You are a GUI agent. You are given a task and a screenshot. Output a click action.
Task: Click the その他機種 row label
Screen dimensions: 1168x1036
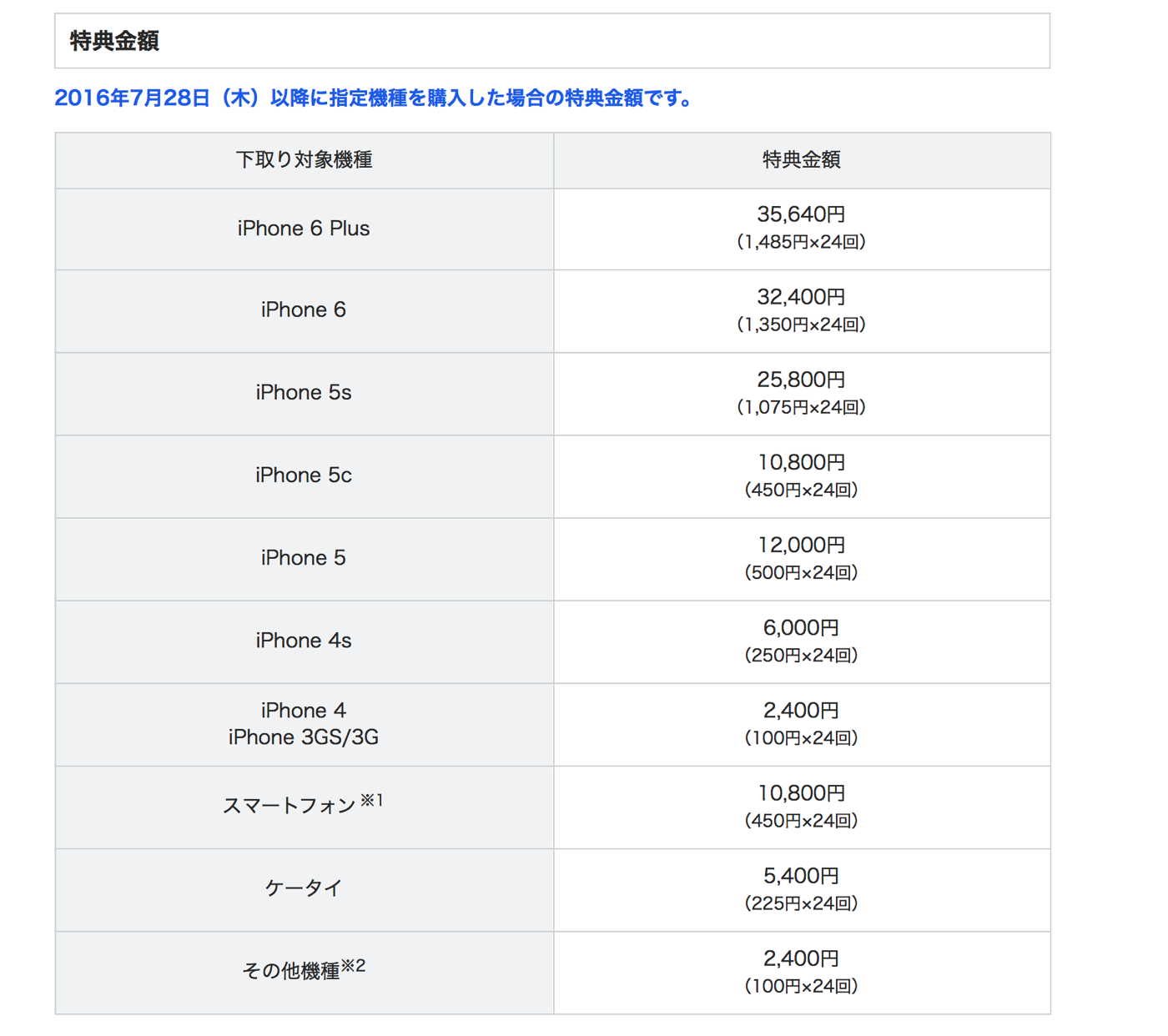[x=290, y=971]
